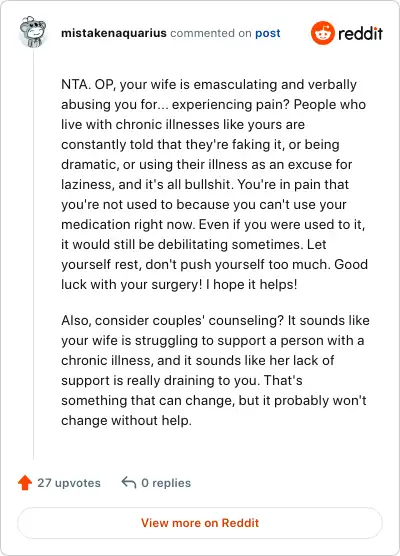Click the vertical comment thread line
This screenshot has height=556, width=400.
click(x=33, y=255)
